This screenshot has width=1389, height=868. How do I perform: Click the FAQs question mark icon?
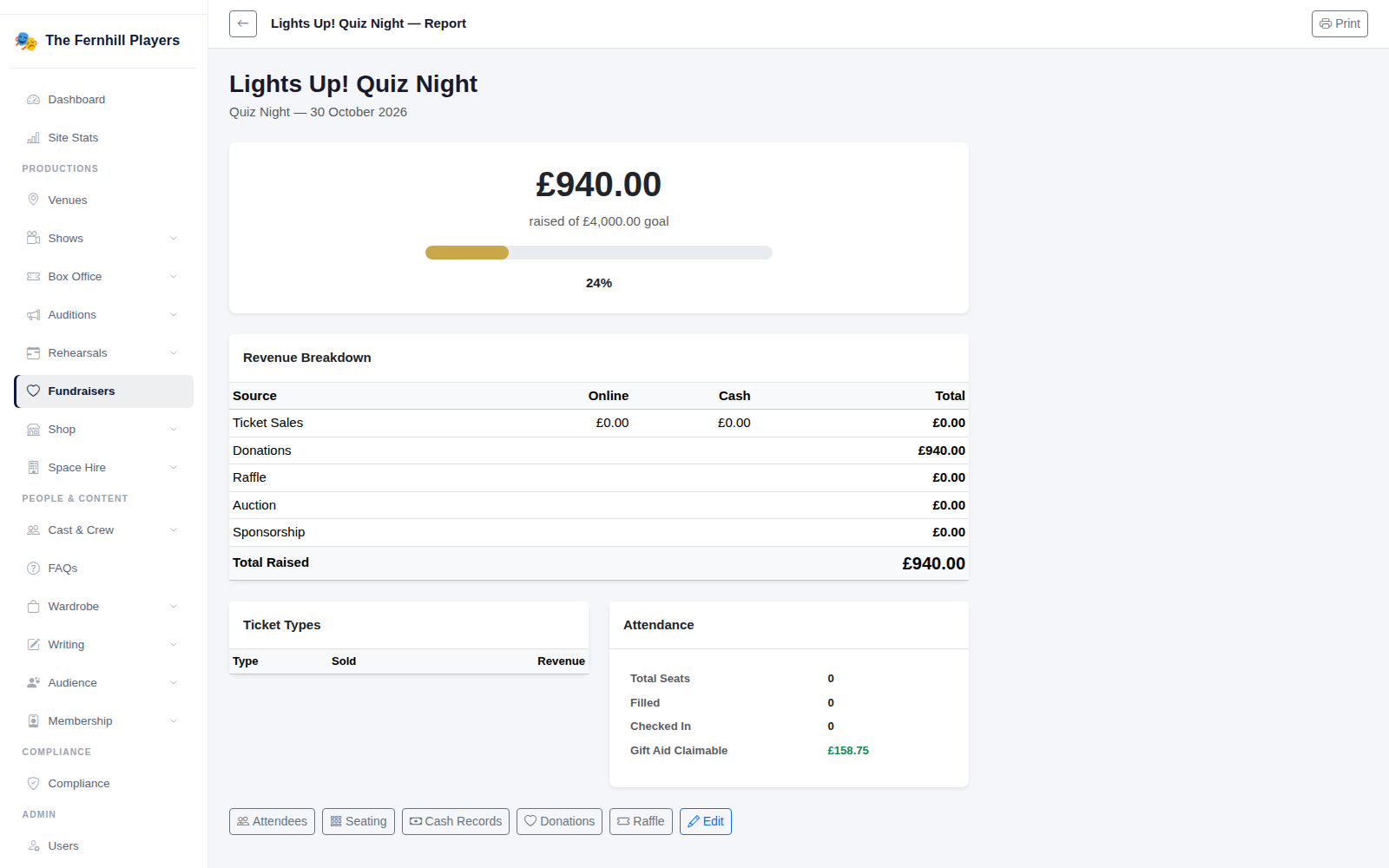point(33,569)
